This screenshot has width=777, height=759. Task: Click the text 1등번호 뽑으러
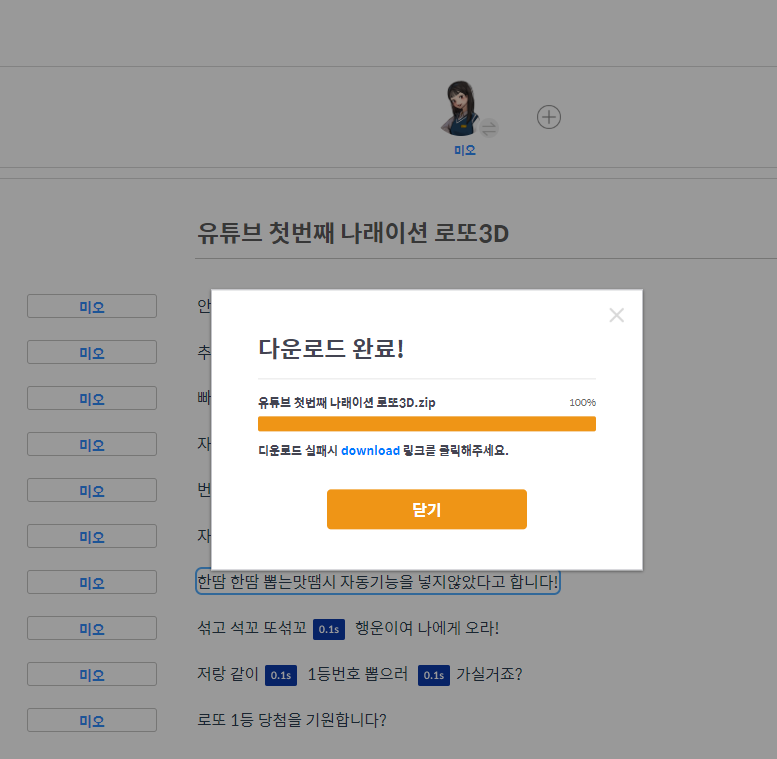[358, 674]
